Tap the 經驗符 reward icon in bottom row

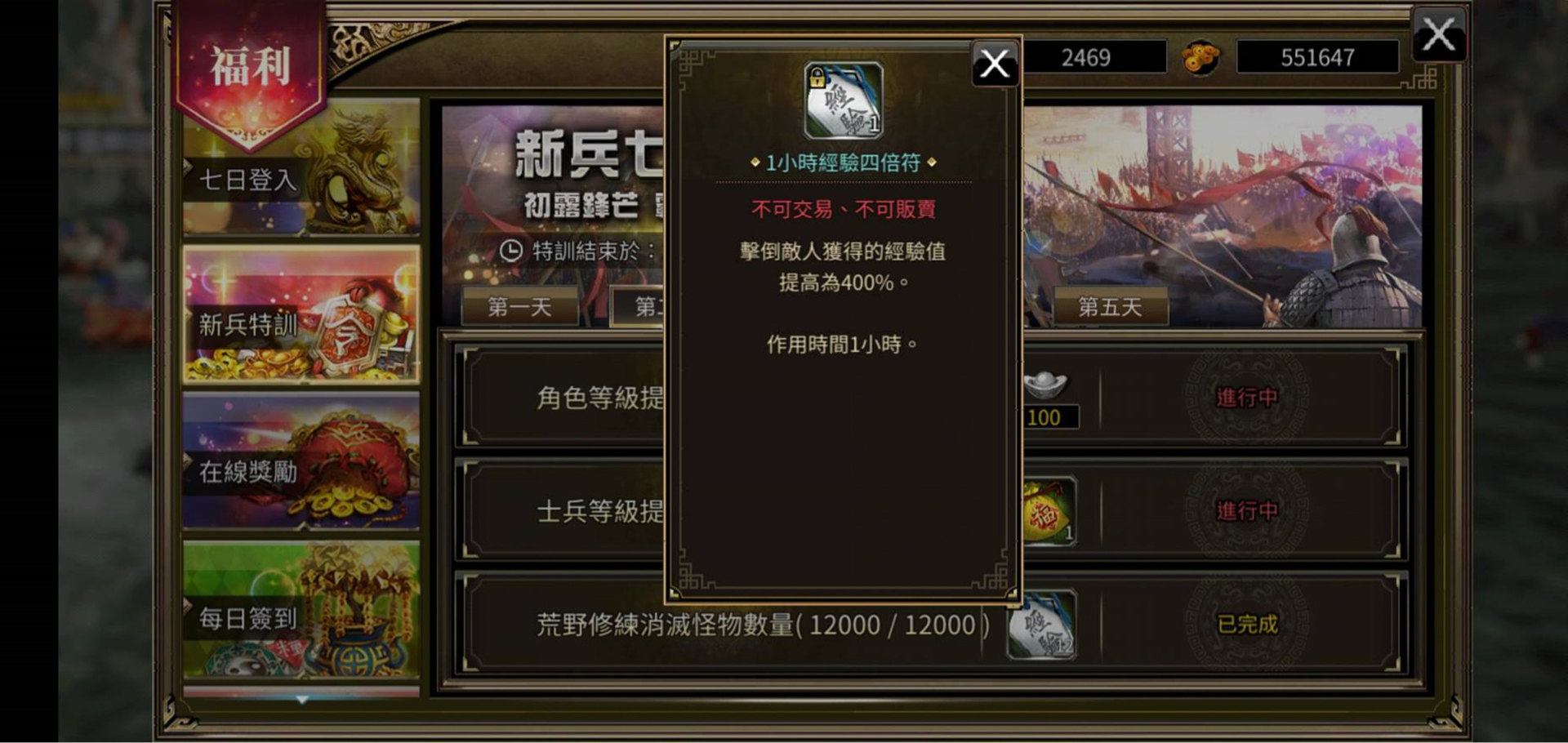point(1041,625)
